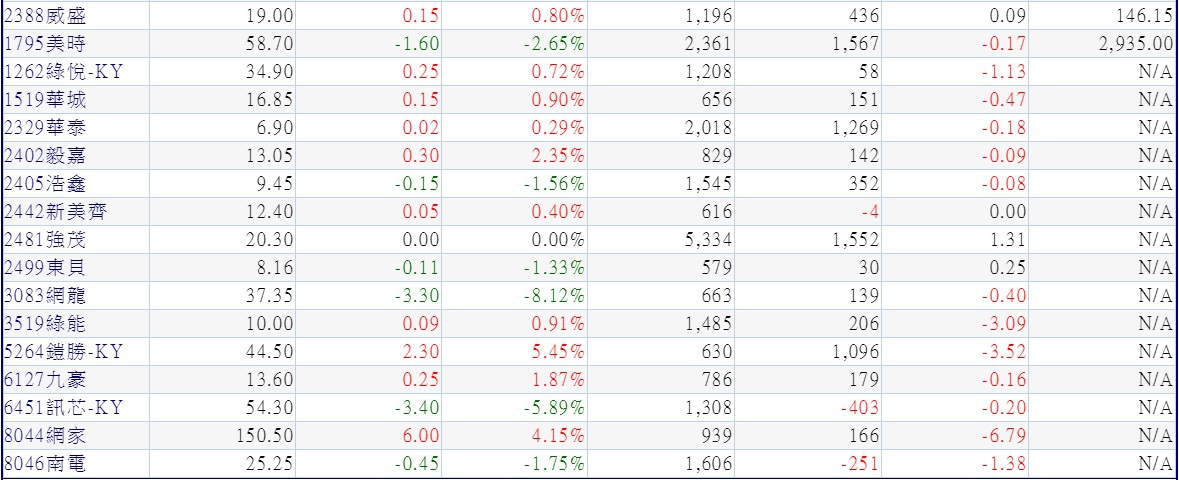
Task: Click the percentage -1.75%
Action: click(555, 465)
